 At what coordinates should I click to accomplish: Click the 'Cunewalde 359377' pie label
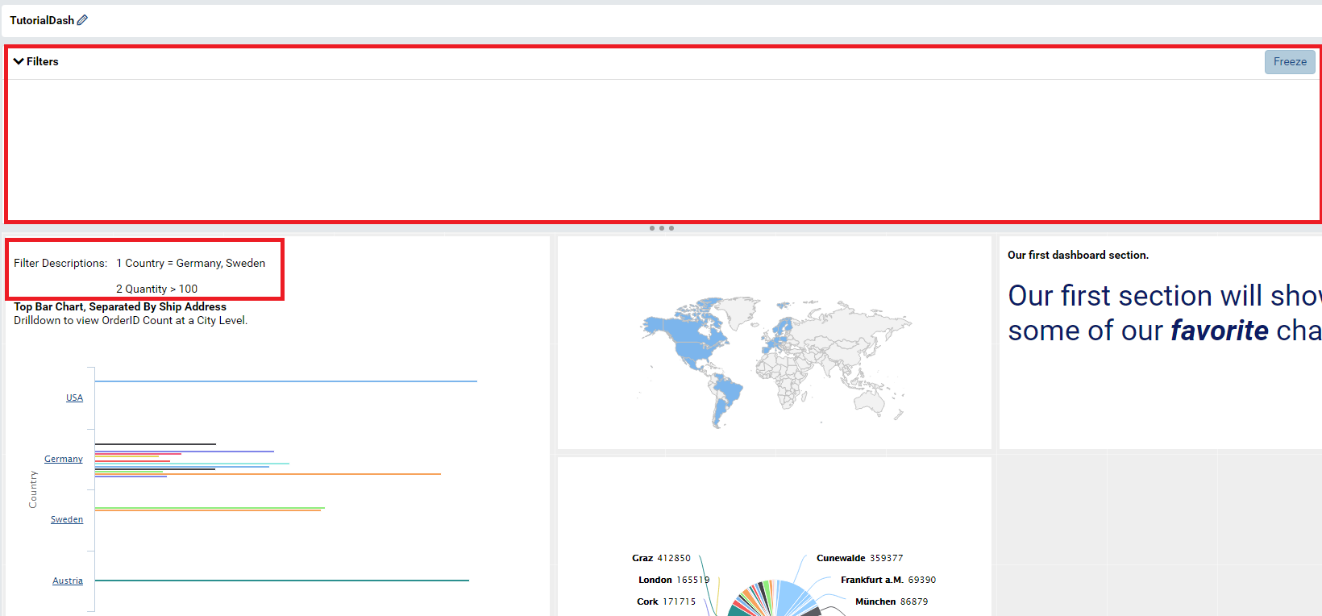pyautogui.click(x=859, y=559)
